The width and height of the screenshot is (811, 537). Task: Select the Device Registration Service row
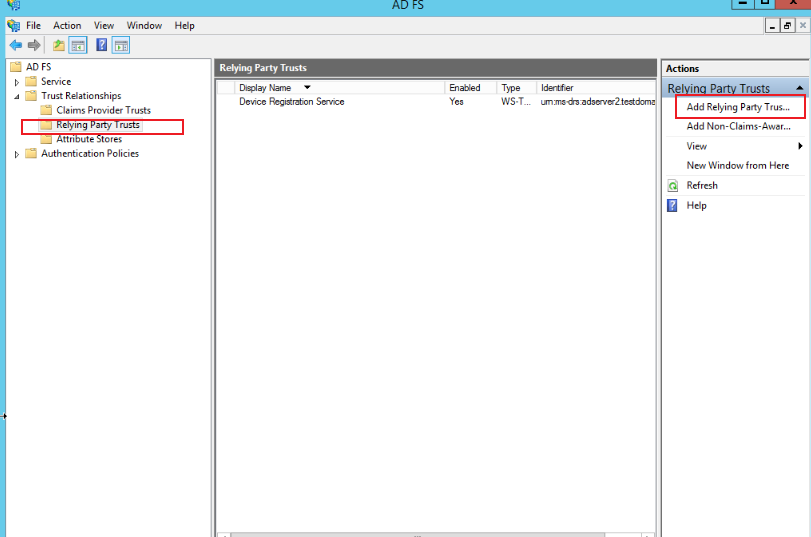[436, 102]
